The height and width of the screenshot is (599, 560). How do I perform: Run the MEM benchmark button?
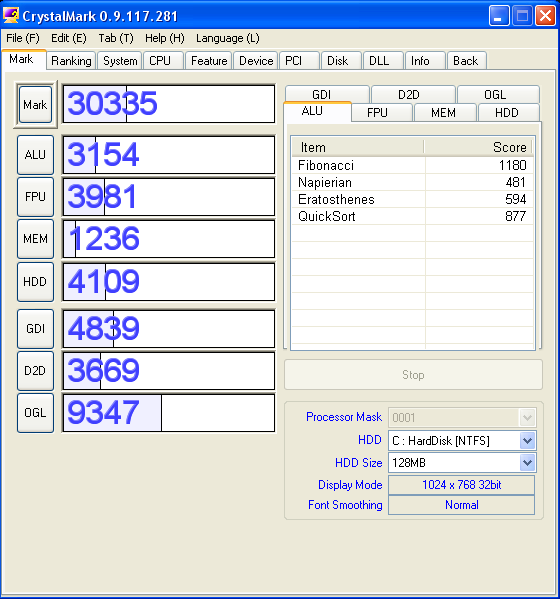tap(35, 239)
